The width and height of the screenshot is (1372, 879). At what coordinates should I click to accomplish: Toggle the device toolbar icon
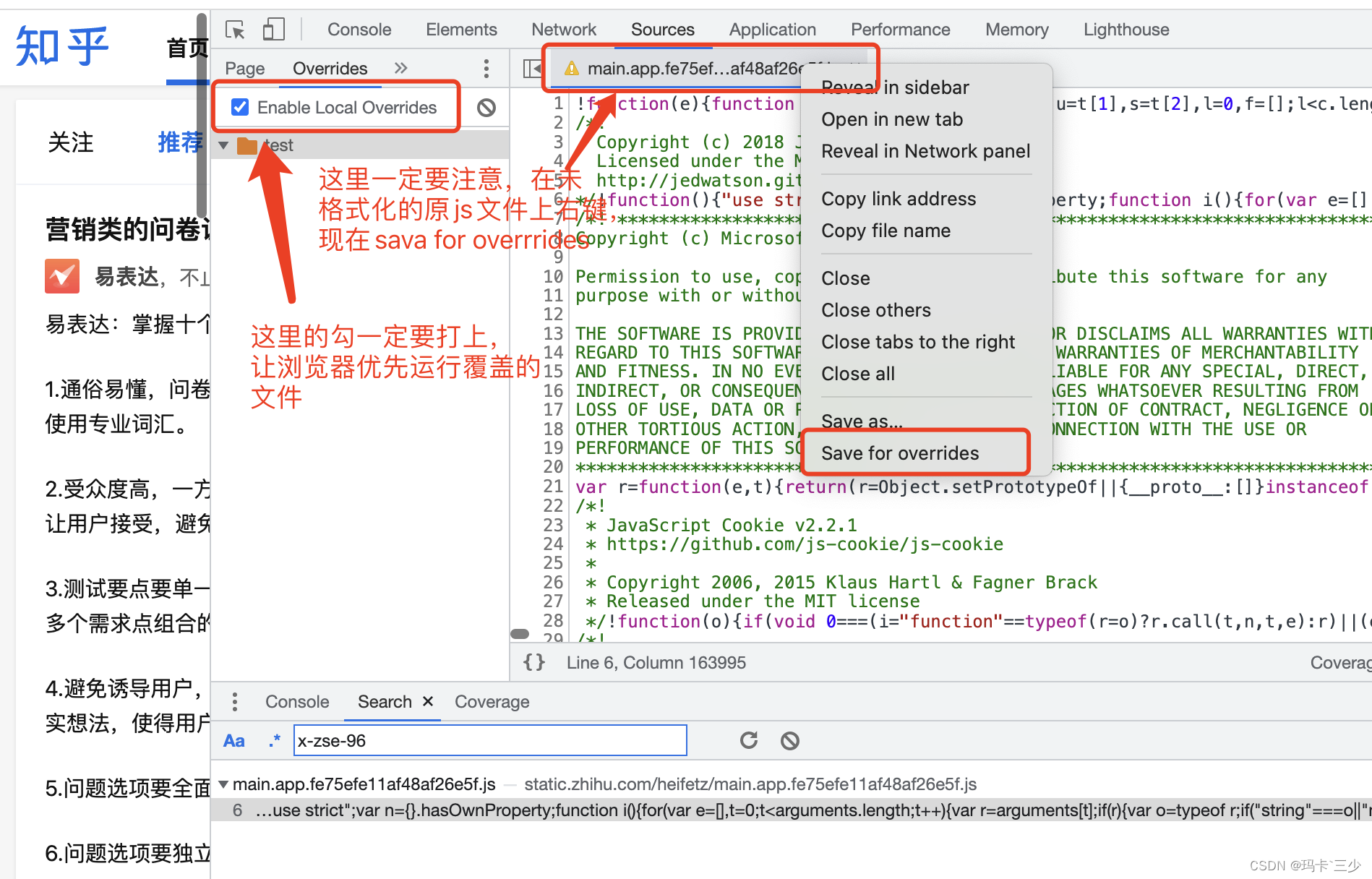(x=273, y=30)
